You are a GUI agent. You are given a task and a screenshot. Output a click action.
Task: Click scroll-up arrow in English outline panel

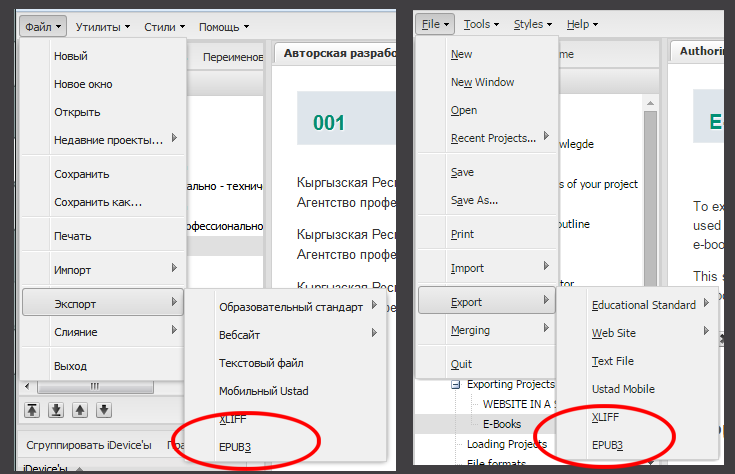click(650, 103)
